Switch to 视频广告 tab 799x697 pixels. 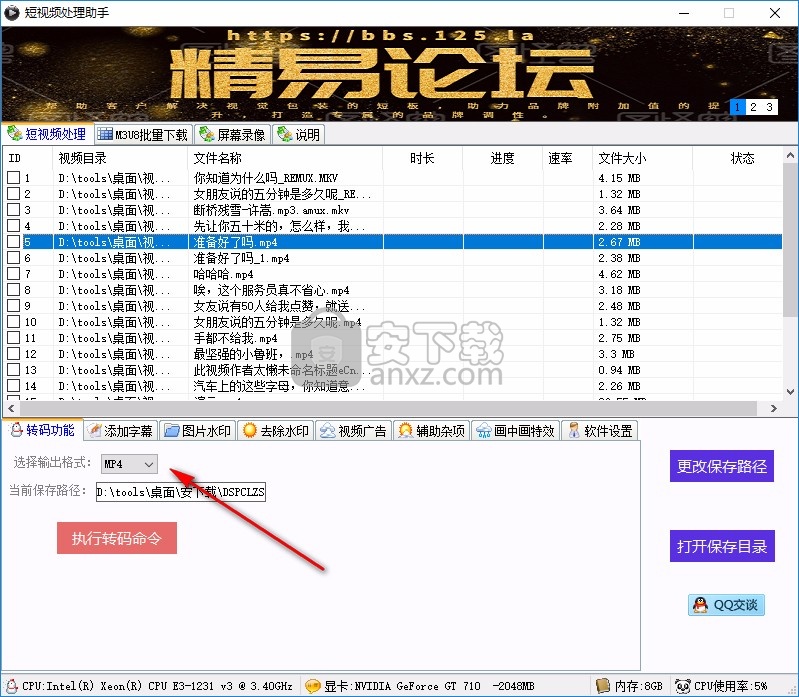(354, 431)
